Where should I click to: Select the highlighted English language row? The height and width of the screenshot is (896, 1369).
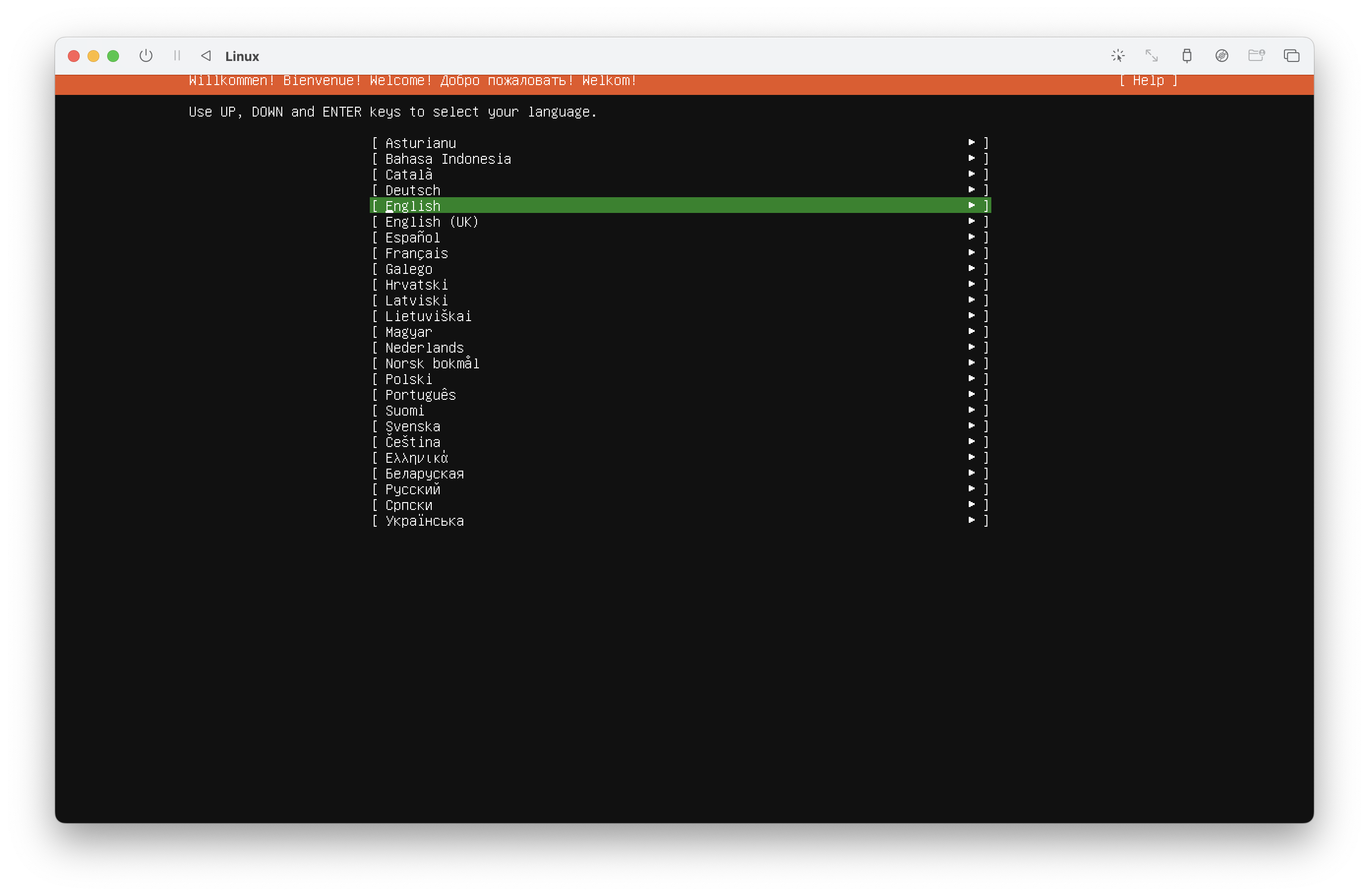pos(413,206)
